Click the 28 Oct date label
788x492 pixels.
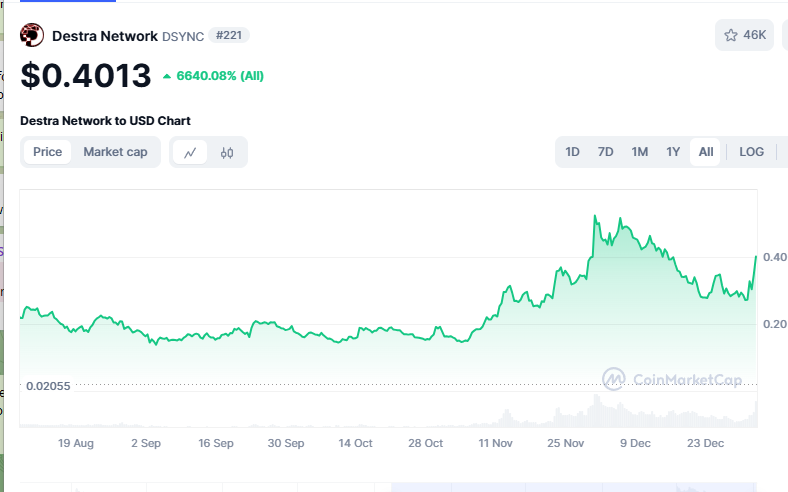click(x=426, y=443)
